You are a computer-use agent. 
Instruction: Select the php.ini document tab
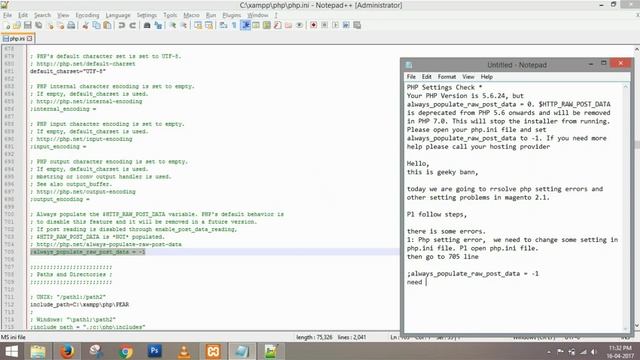pyautogui.click(x=17, y=38)
